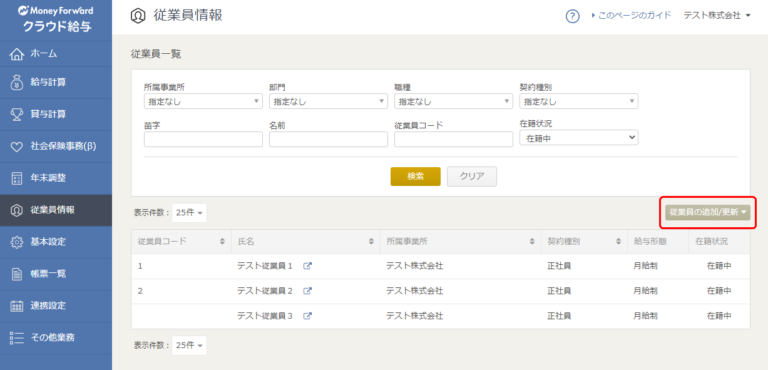Open external link icon for テスト従業員 3
This screenshot has height=370, width=768.
(x=308, y=316)
